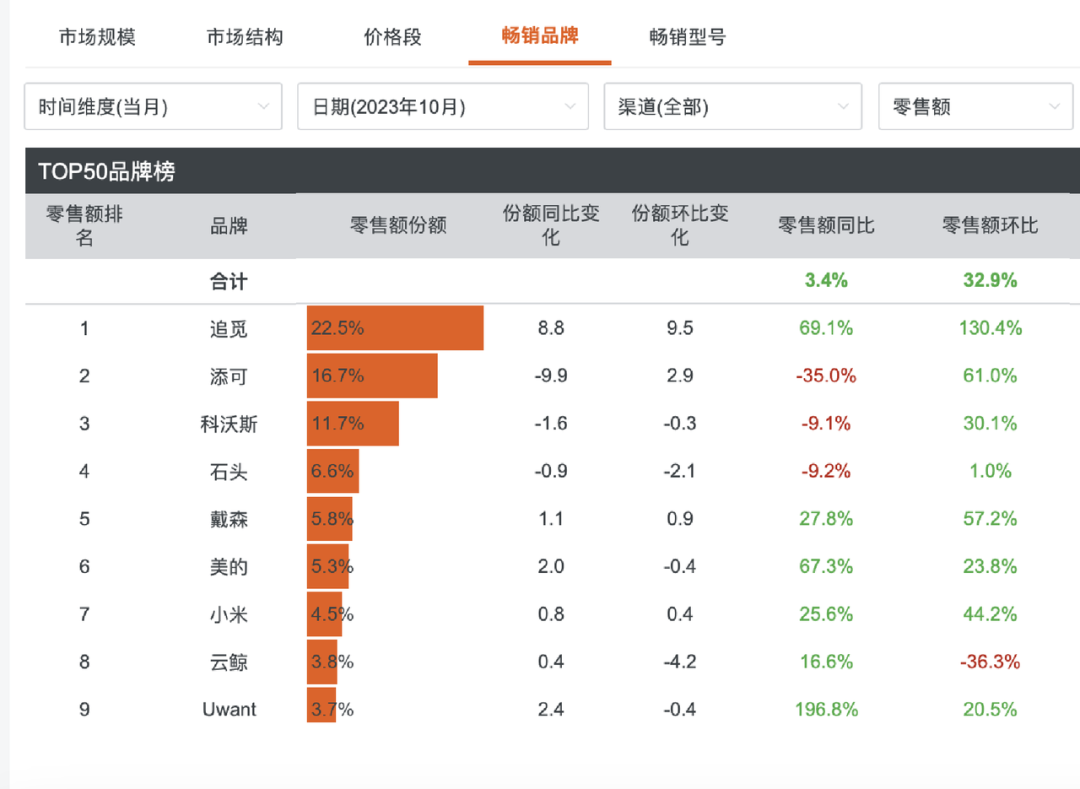Go to the 畅销型号 tab
Viewport: 1080px width, 789px height.
687,37
